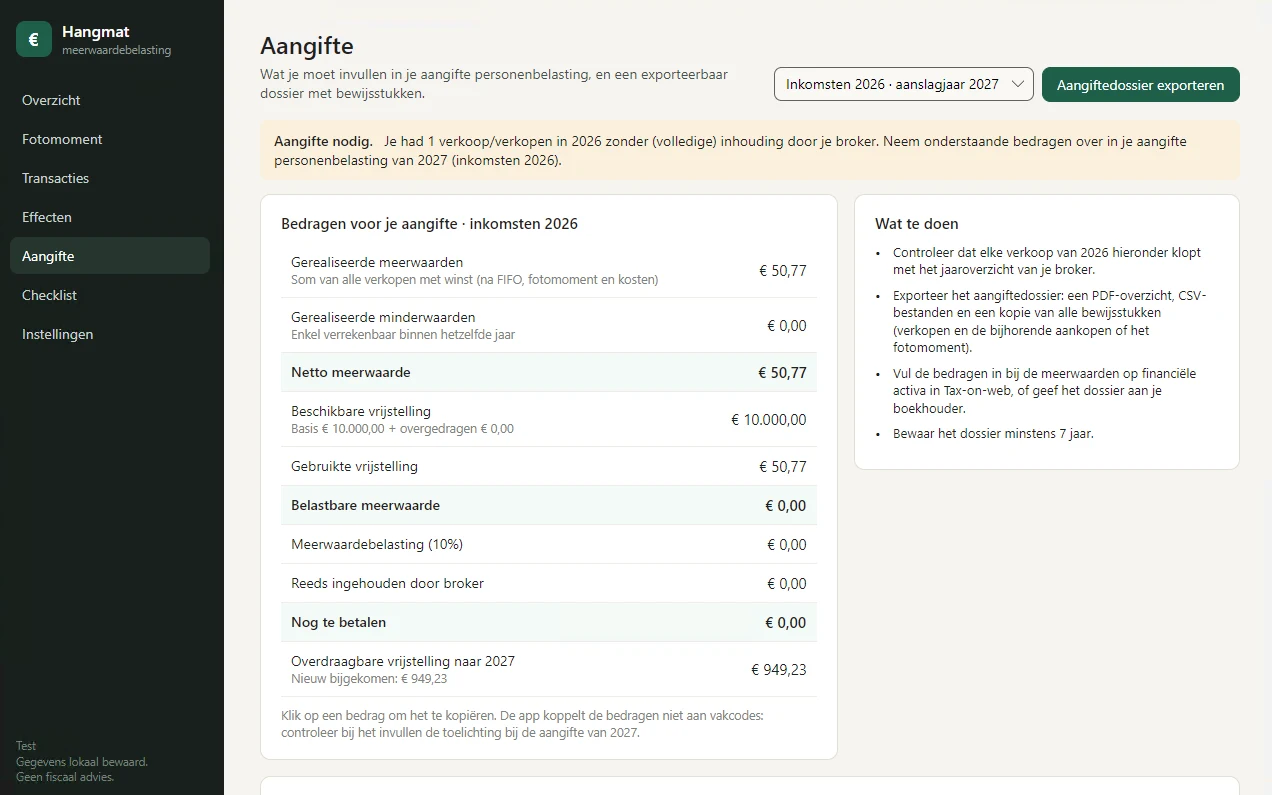Select Effecten in the sidebar
The height and width of the screenshot is (795, 1272).
[x=110, y=217]
